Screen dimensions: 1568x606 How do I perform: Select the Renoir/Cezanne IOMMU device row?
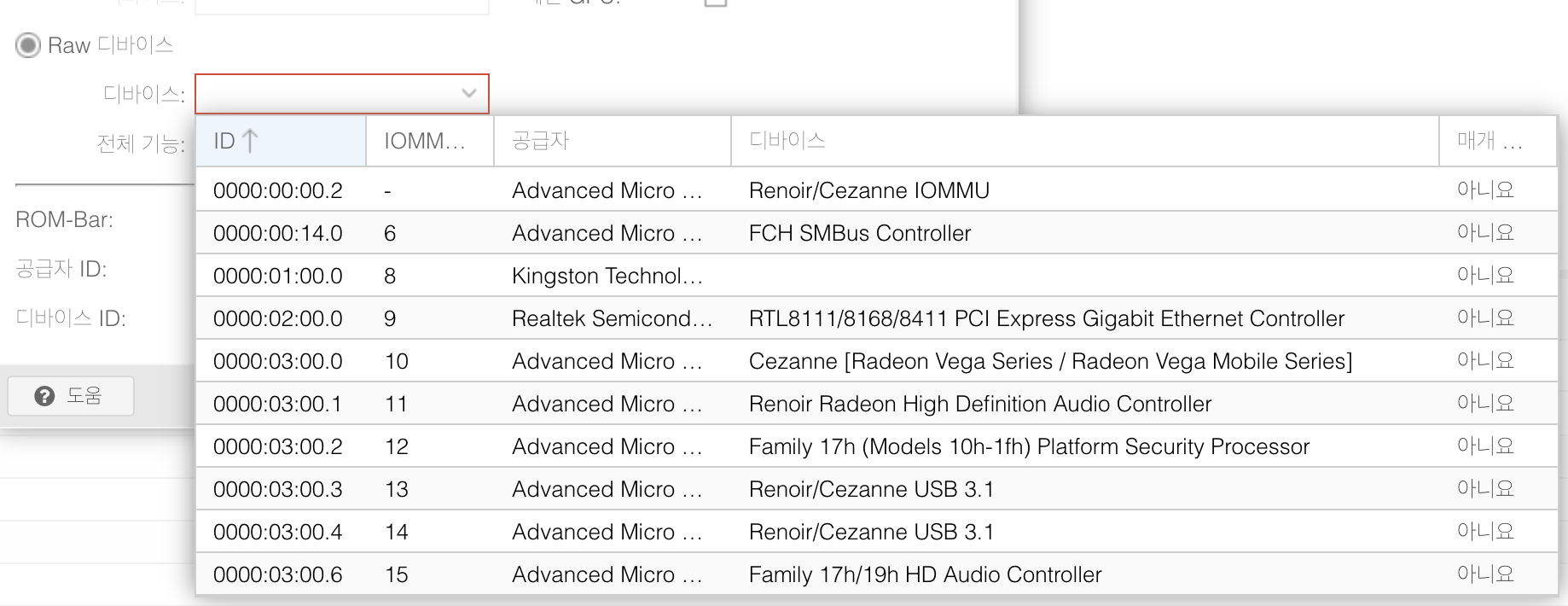coord(876,189)
